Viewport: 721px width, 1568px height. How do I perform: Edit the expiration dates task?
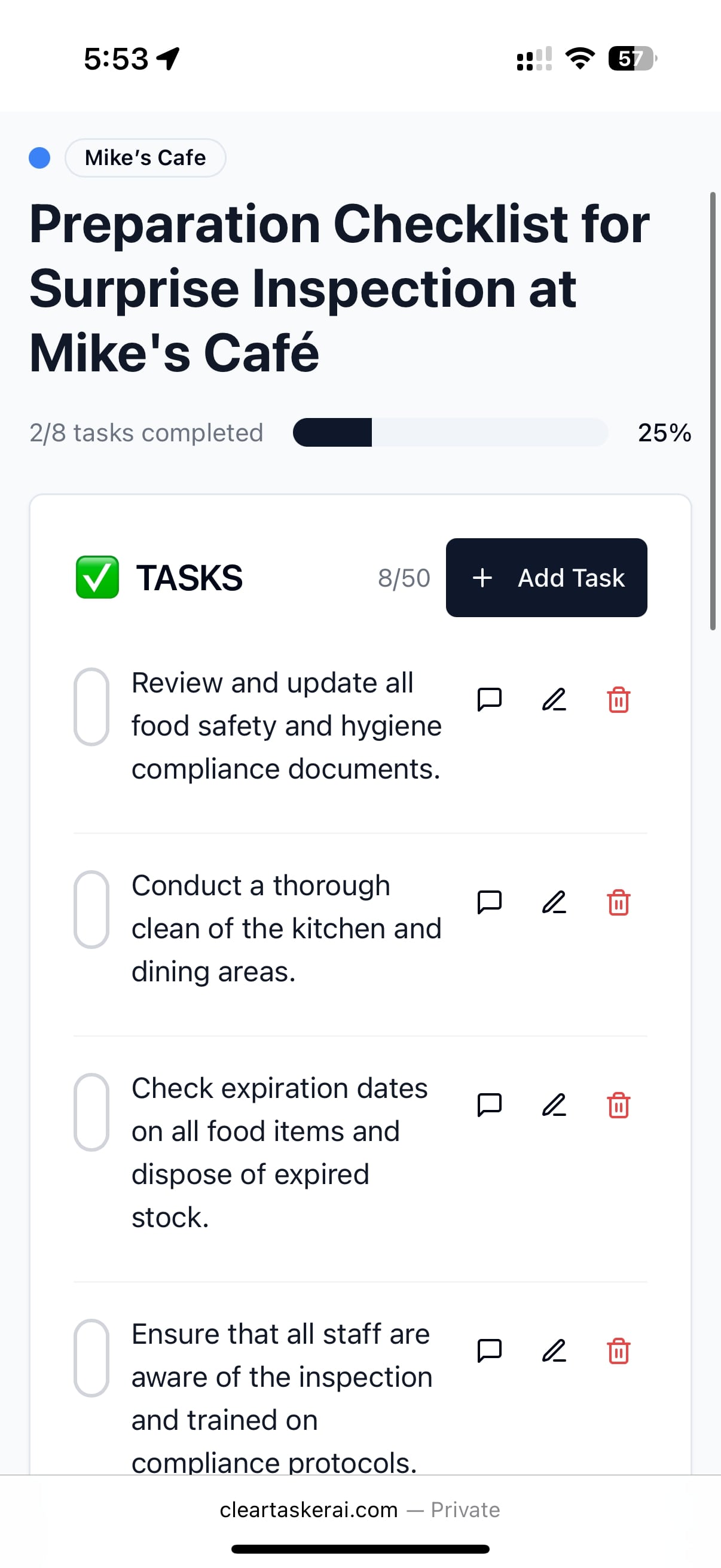point(554,1106)
